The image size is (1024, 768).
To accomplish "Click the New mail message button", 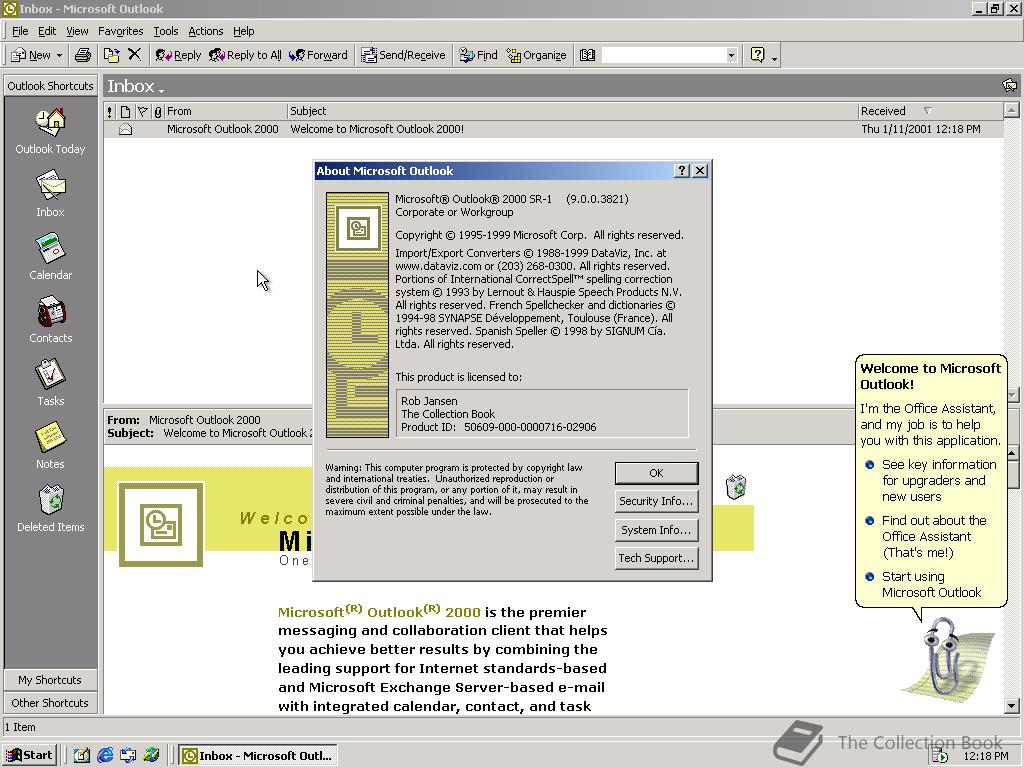I will pos(31,55).
